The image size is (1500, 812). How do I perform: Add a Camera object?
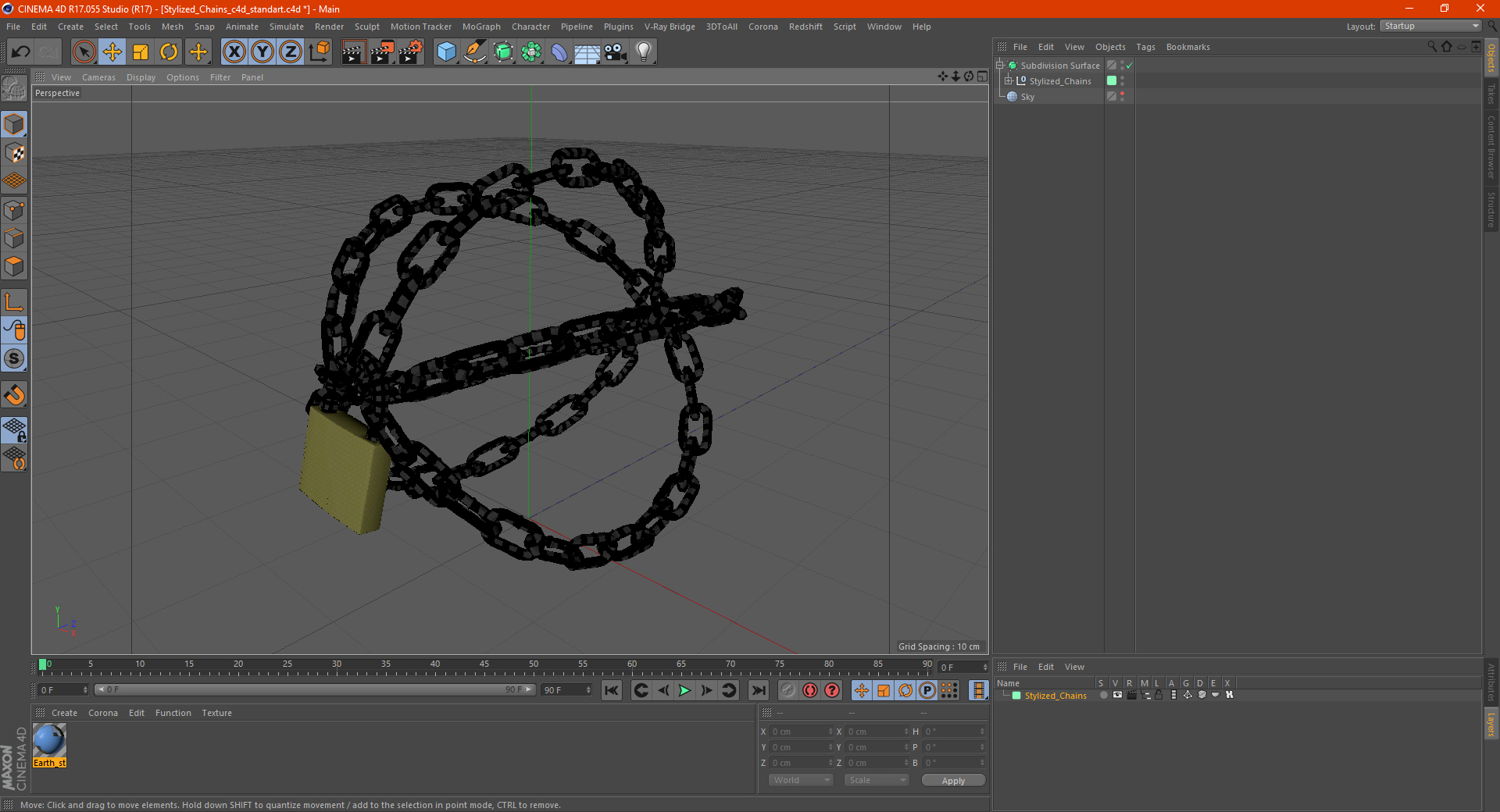coord(616,52)
